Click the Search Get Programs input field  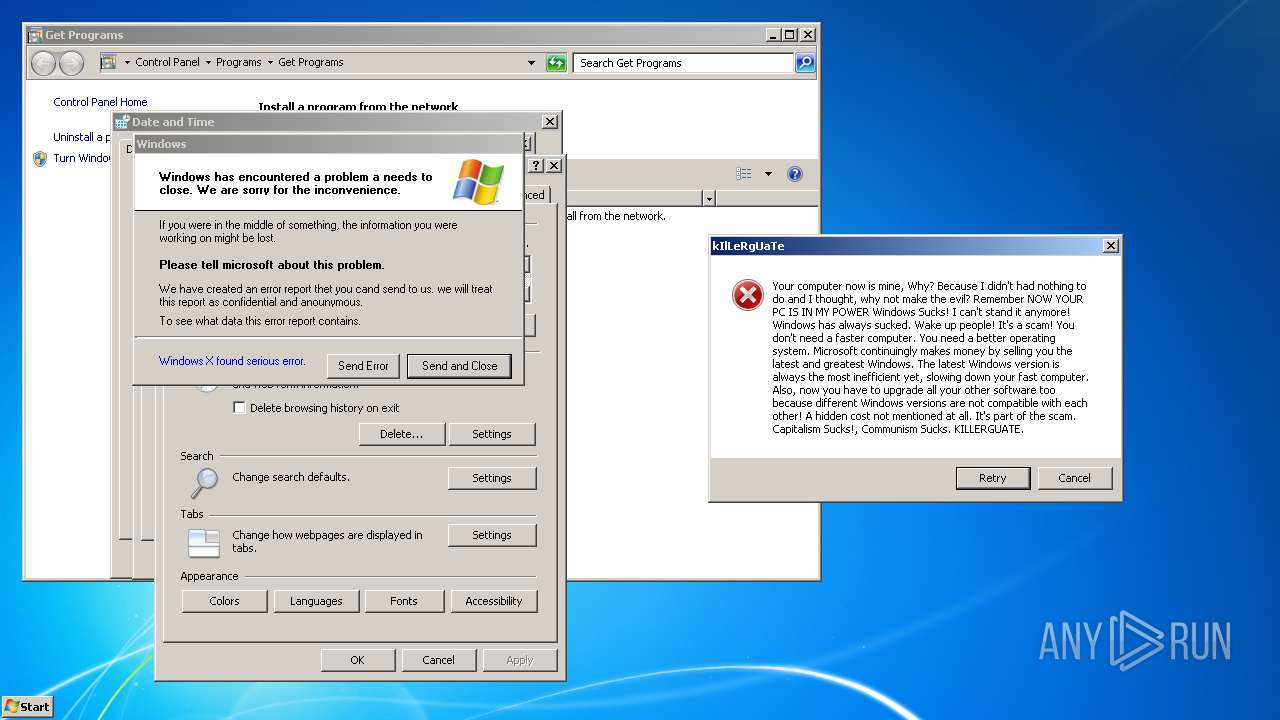click(684, 63)
